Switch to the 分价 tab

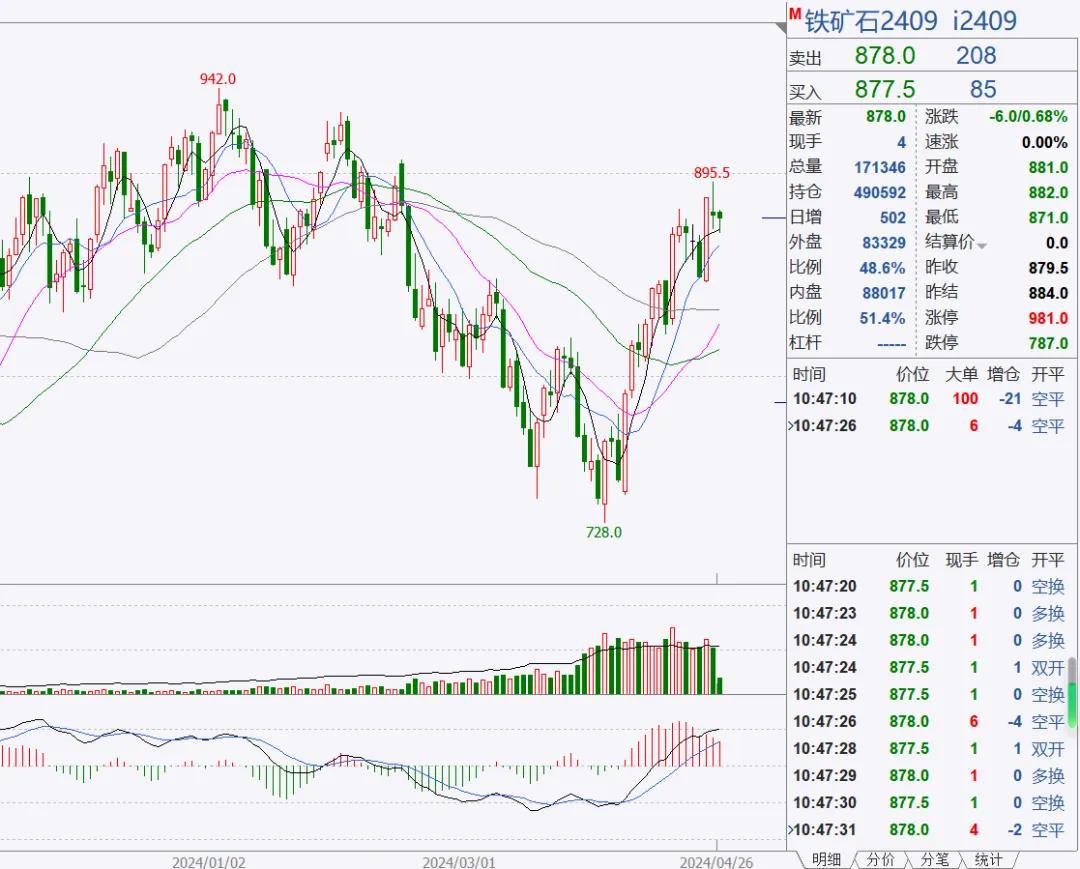point(880,859)
